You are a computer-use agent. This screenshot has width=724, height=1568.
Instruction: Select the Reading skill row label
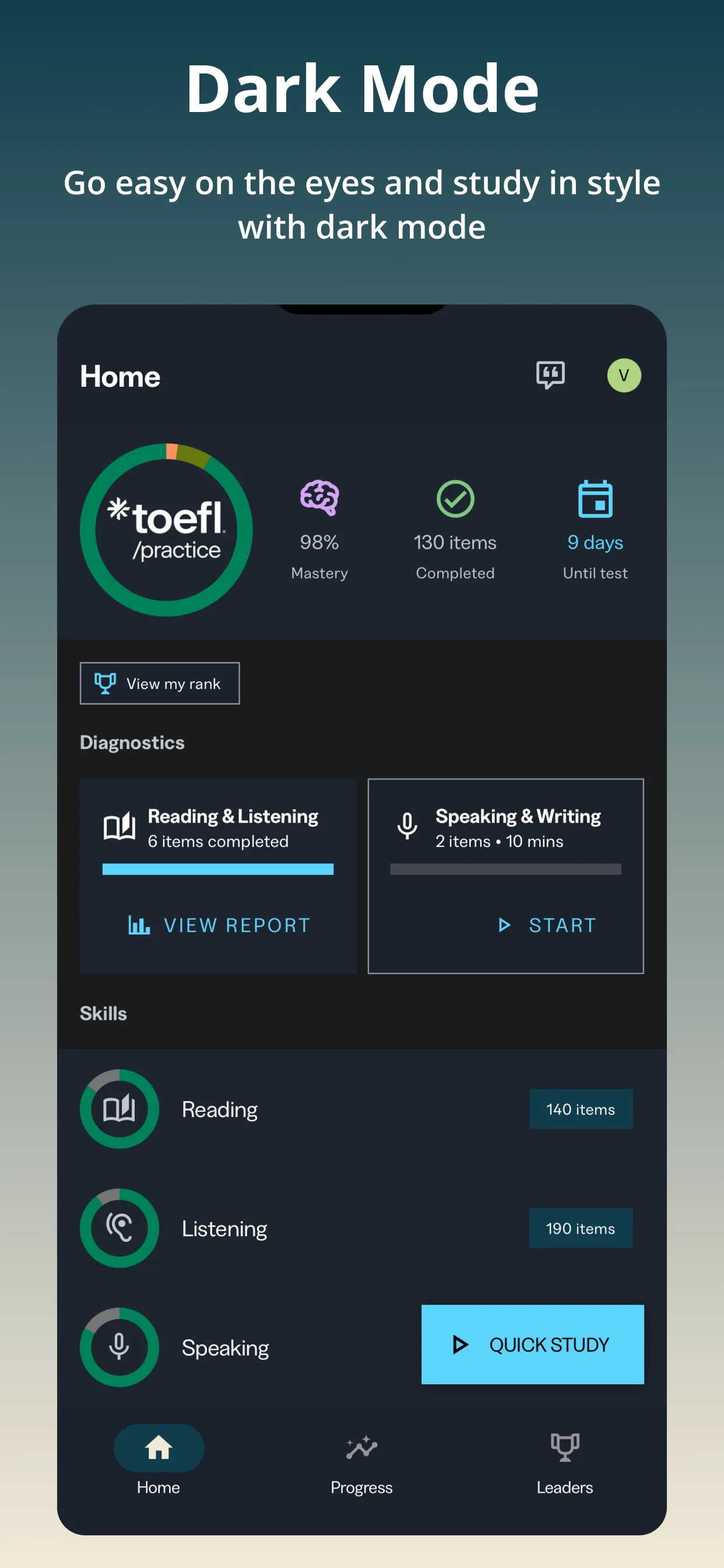coord(220,1109)
